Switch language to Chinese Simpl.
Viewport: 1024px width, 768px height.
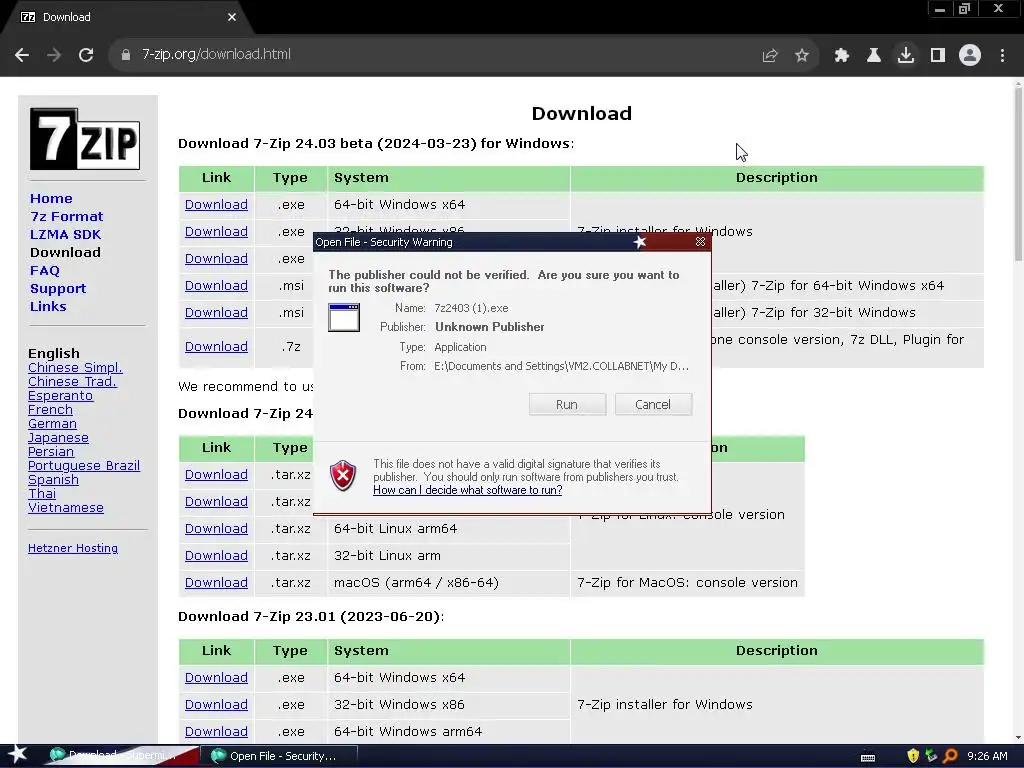click(75, 368)
